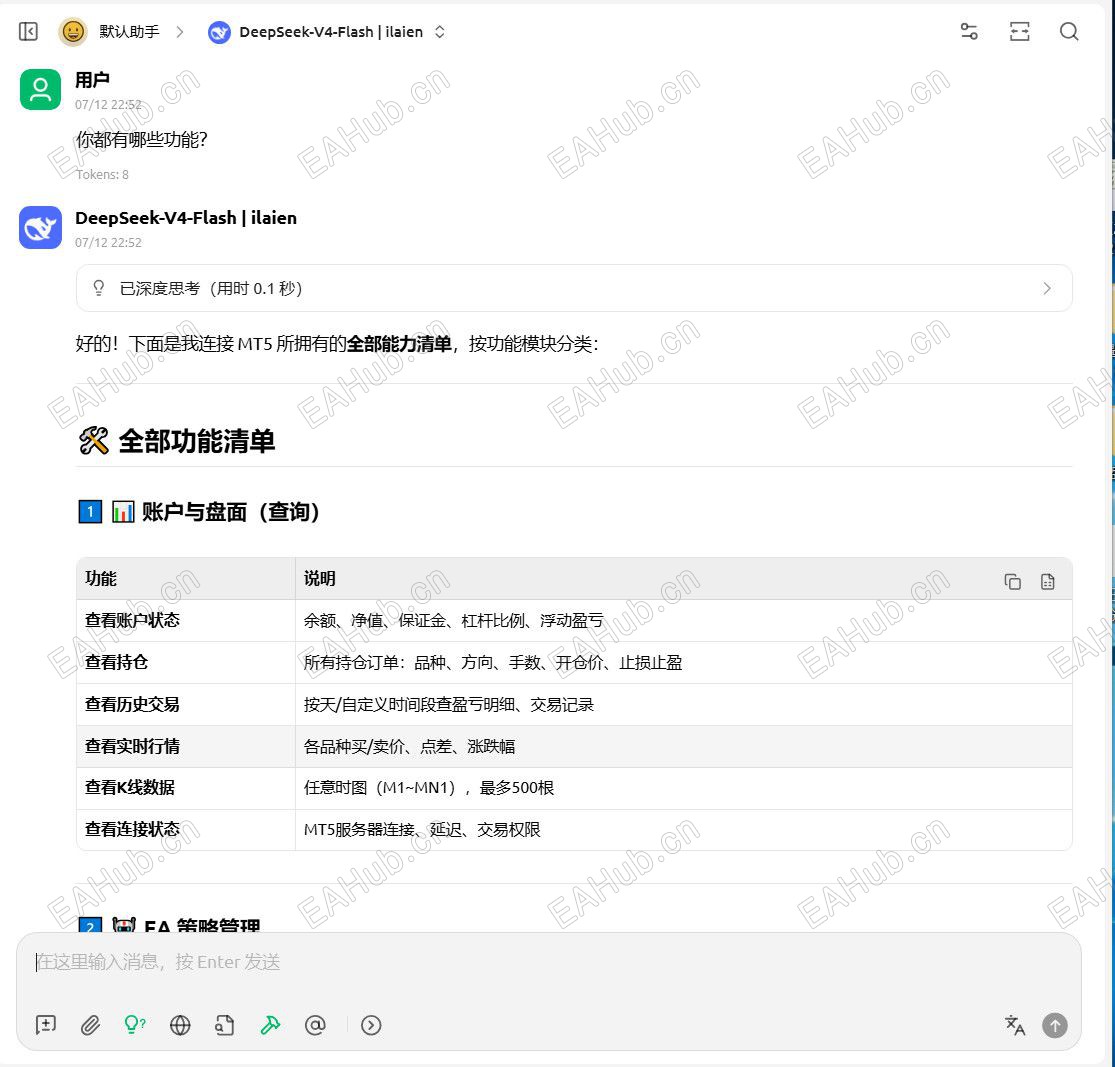Open search with the magnifier icon

(1069, 31)
